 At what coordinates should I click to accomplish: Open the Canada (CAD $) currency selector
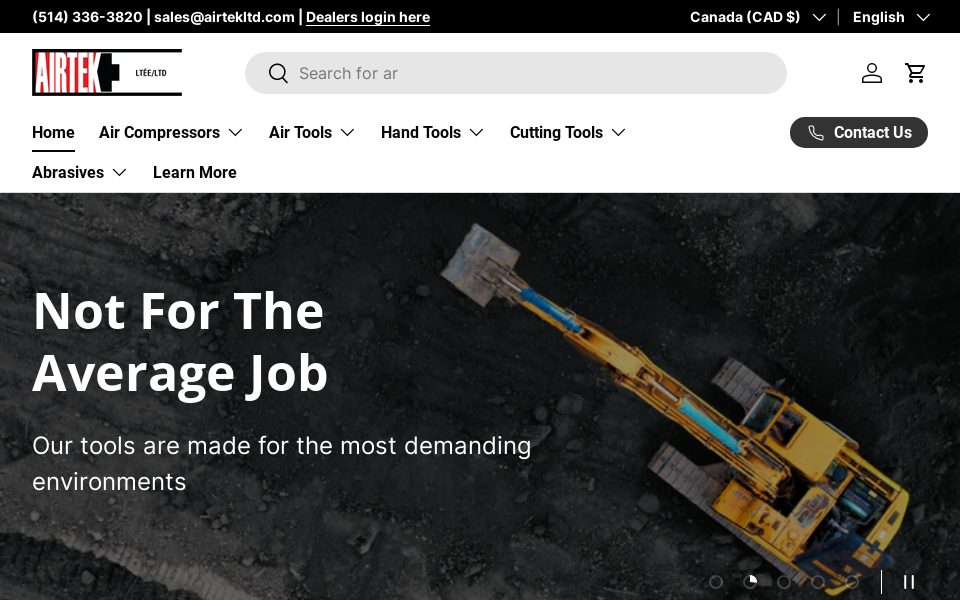click(757, 17)
